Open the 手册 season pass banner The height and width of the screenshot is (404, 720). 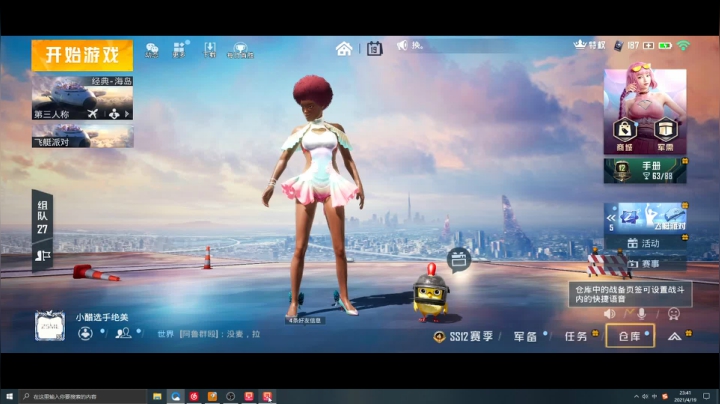click(645, 171)
